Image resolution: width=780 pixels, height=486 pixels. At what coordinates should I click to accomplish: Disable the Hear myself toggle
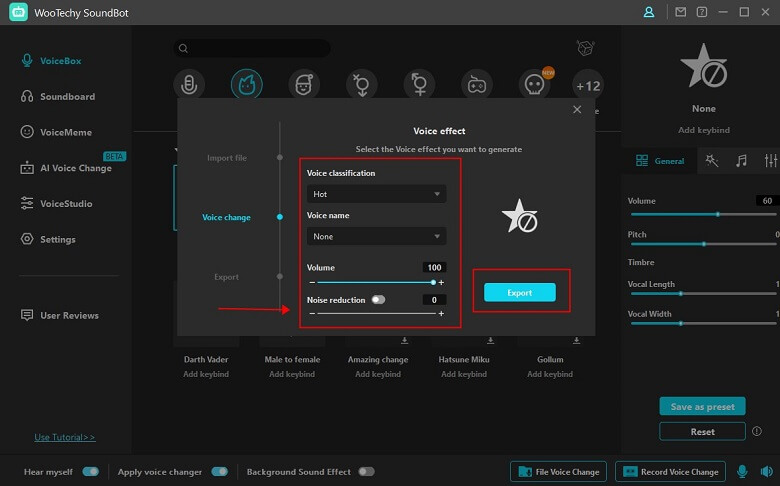tap(91, 471)
